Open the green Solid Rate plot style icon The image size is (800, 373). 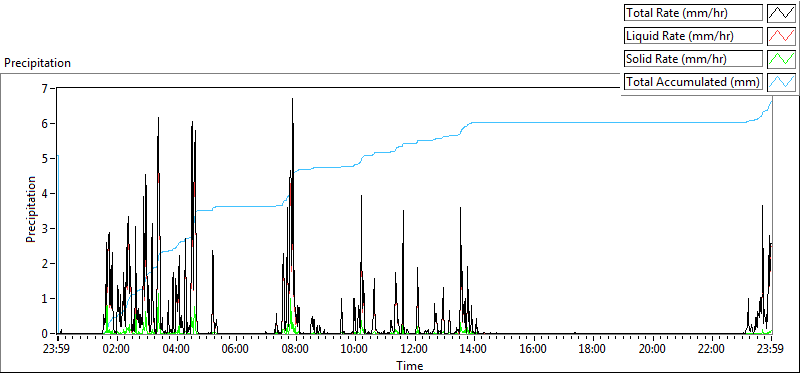coord(782,59)
